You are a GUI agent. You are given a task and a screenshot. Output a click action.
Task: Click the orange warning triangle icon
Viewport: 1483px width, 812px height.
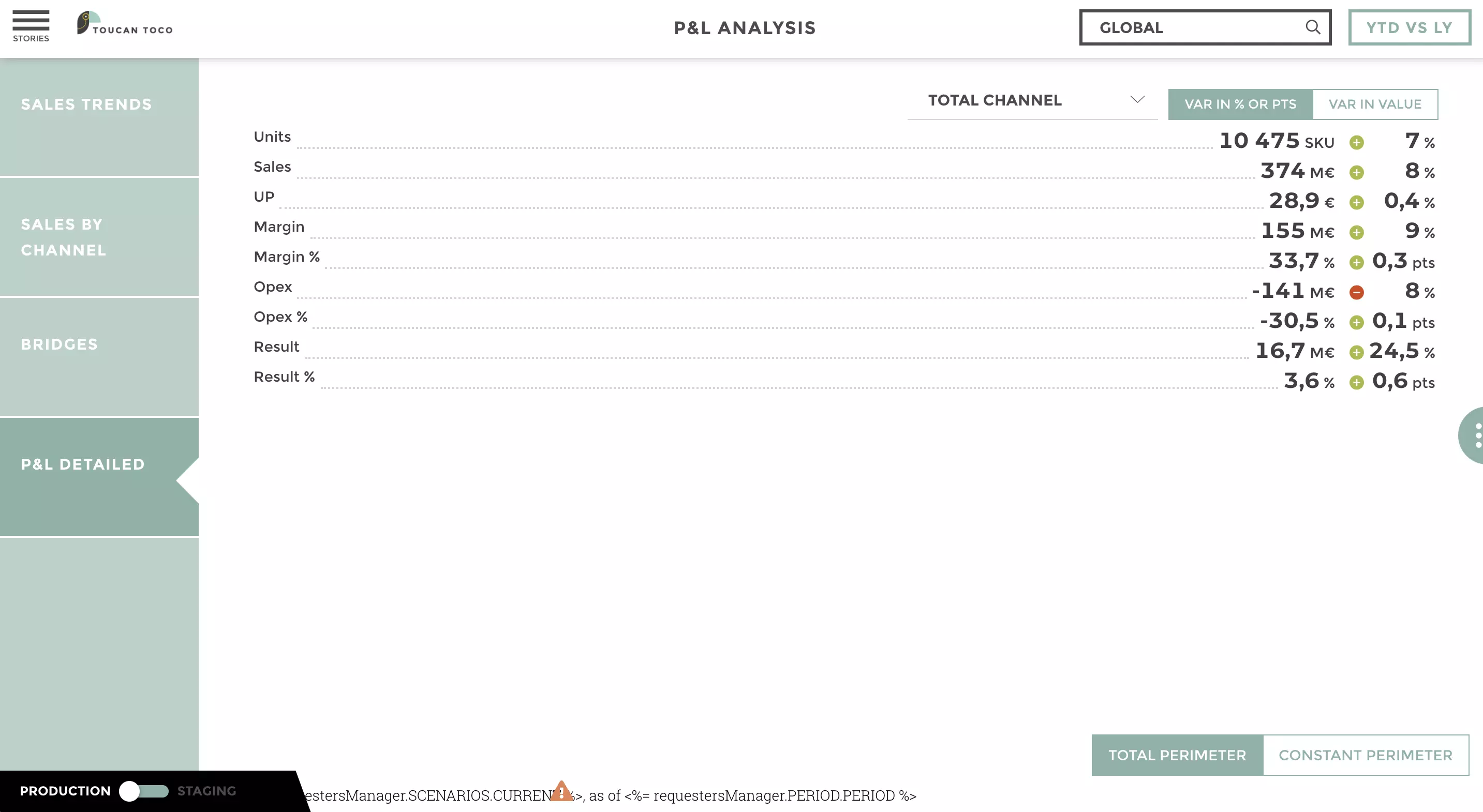[561, 791]
